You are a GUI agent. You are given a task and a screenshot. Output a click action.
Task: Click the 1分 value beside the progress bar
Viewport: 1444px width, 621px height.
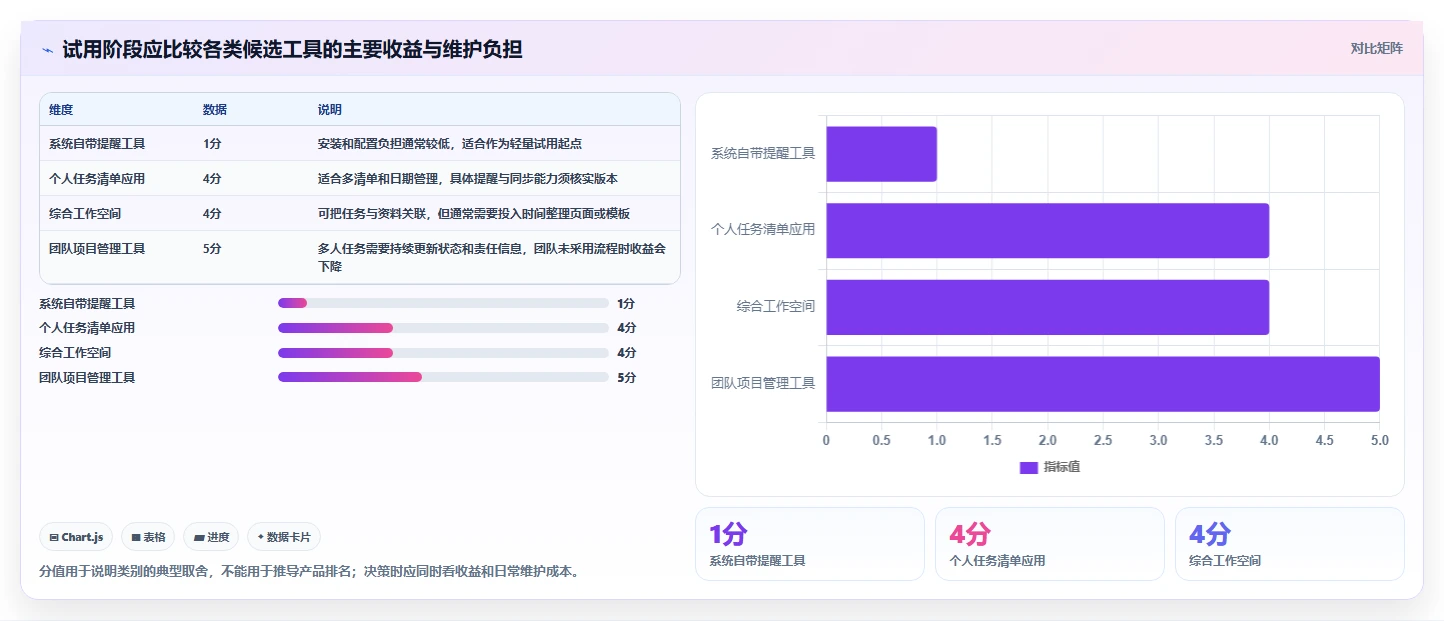[626, 304]
